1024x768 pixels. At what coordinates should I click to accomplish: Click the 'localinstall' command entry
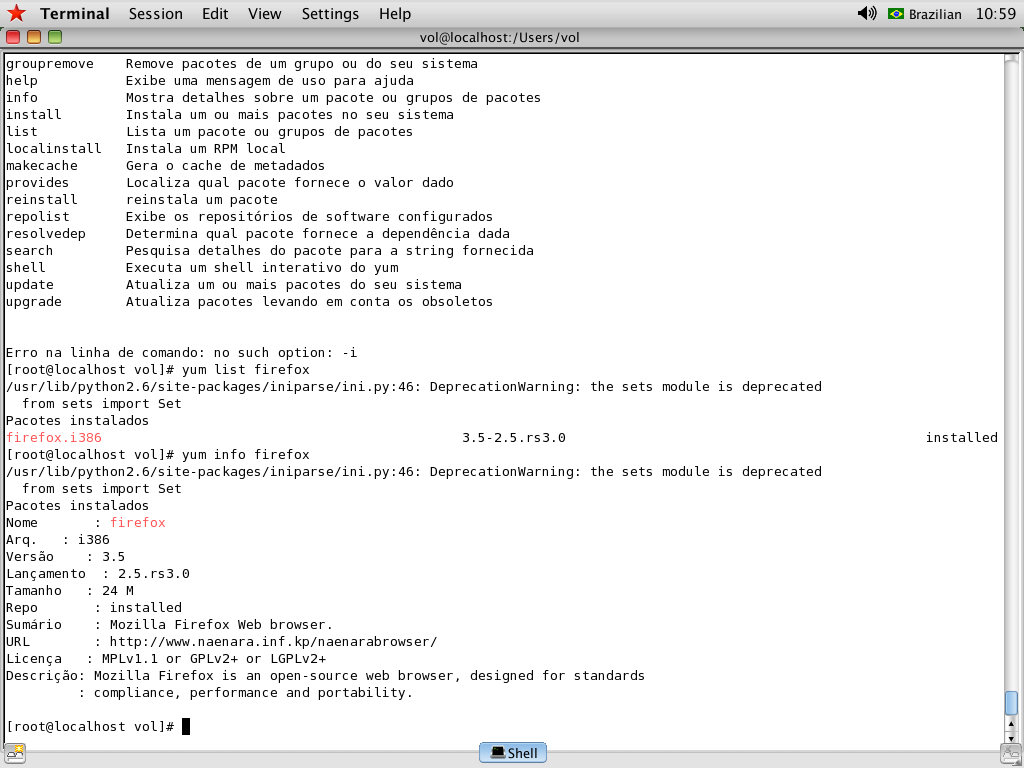54,149
